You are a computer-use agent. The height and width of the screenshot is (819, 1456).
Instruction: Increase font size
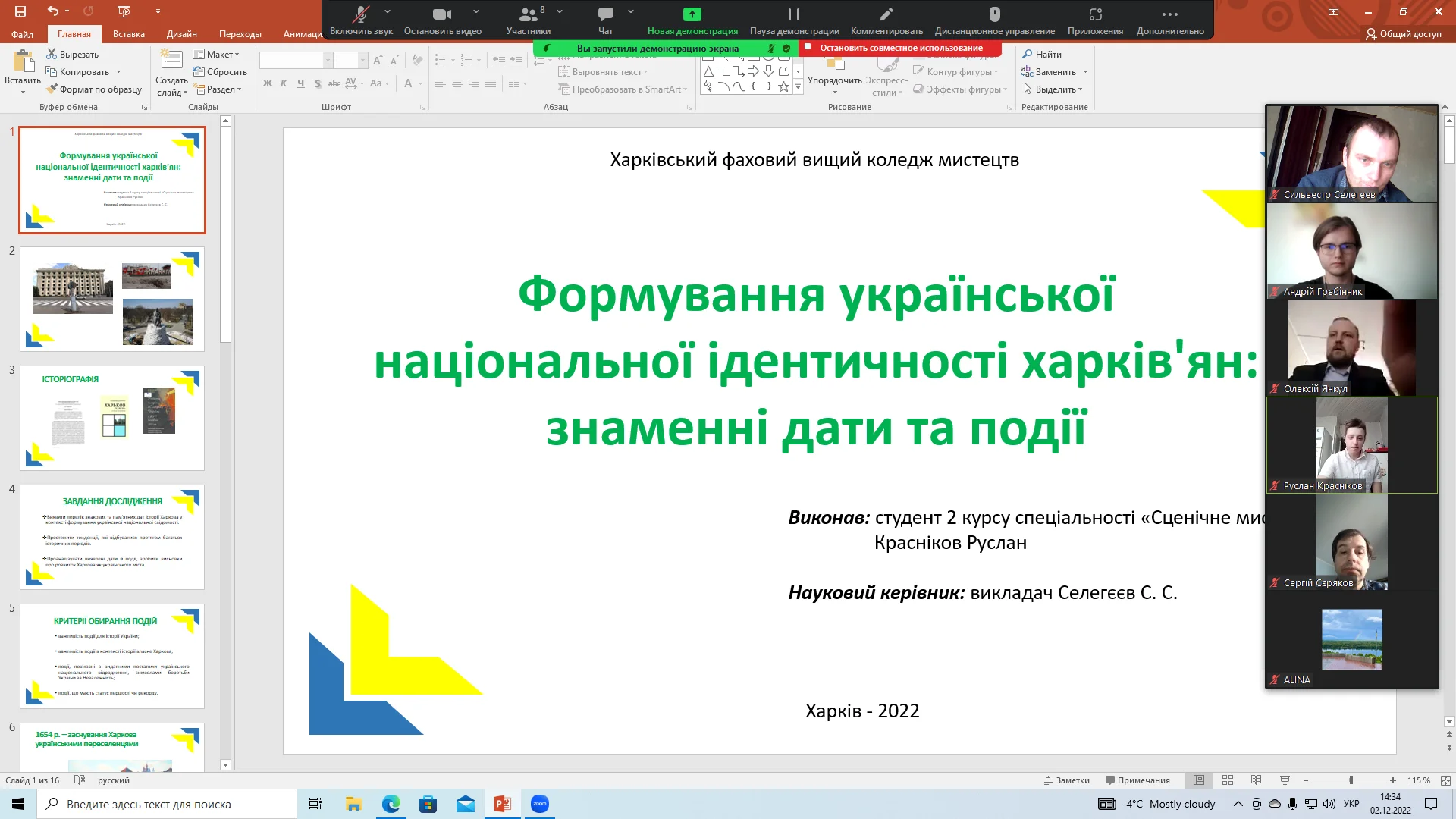tap(378, 60)
